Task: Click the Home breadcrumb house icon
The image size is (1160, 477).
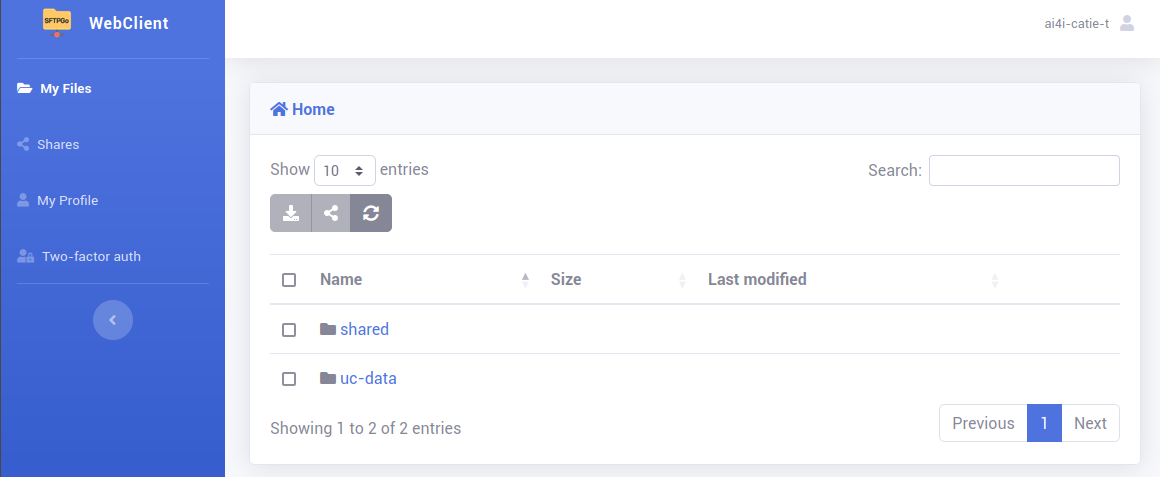Action: [279, 110]
